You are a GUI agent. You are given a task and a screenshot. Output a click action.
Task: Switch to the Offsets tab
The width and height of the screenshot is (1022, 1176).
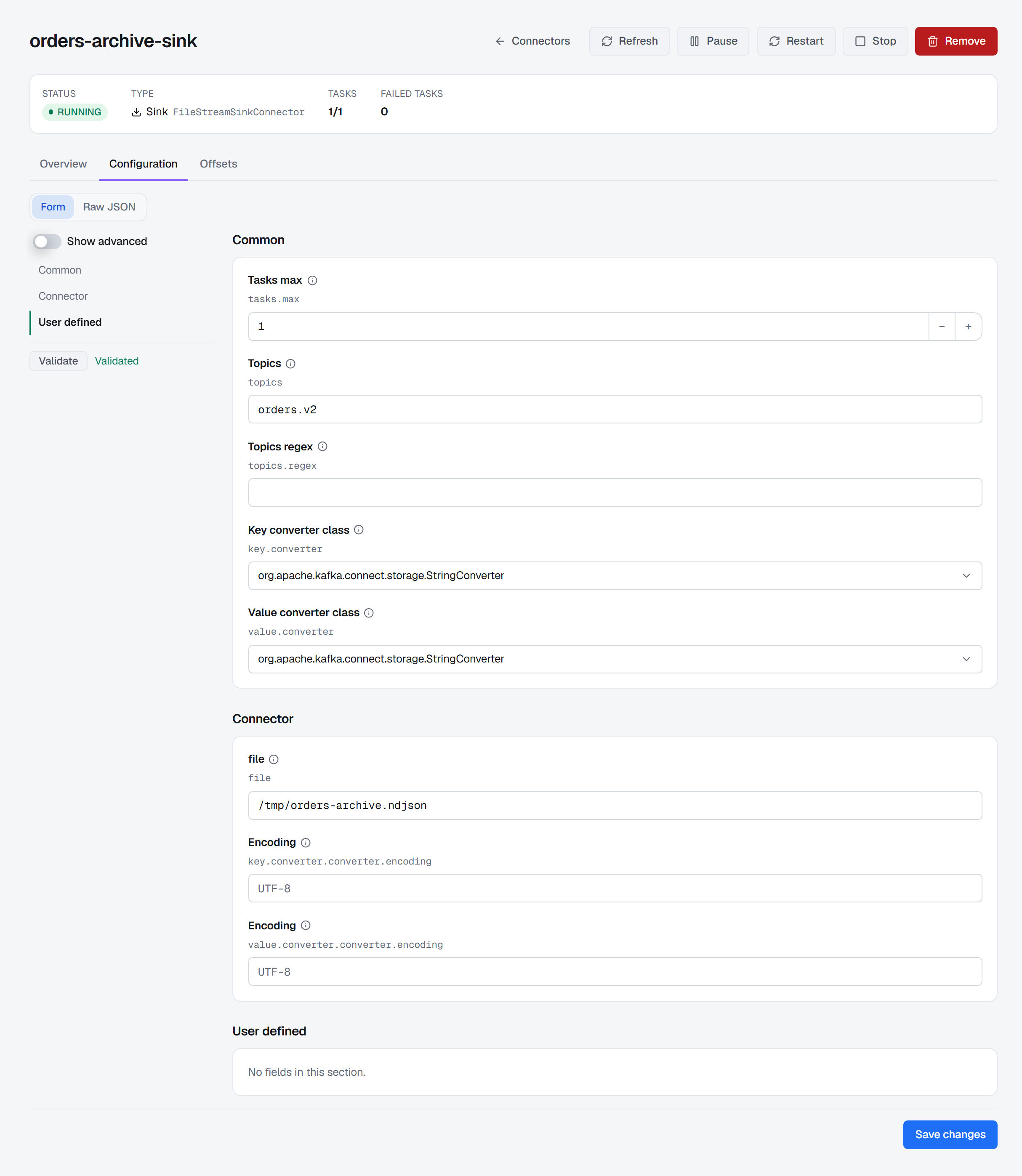coord(218,164)
